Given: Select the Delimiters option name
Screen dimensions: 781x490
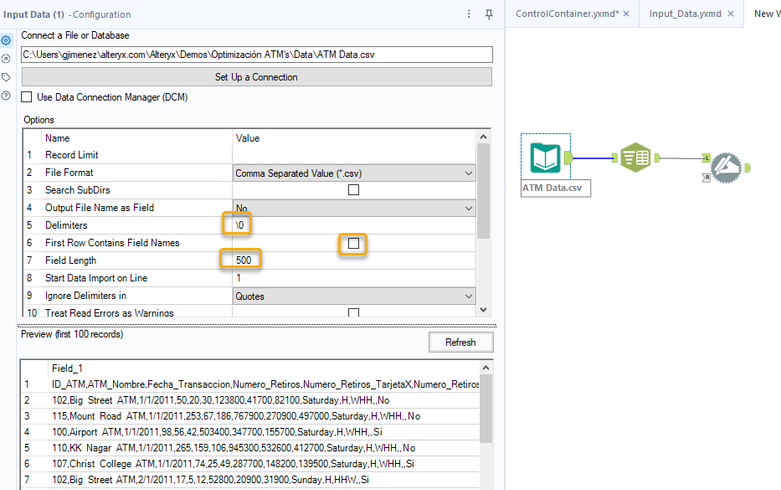Looking at the screenshot, I should [66, 225].
